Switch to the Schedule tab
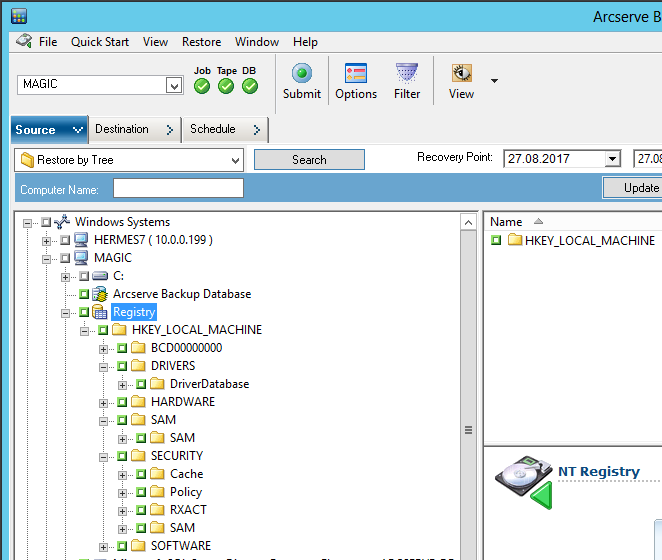 click(225, 129)
